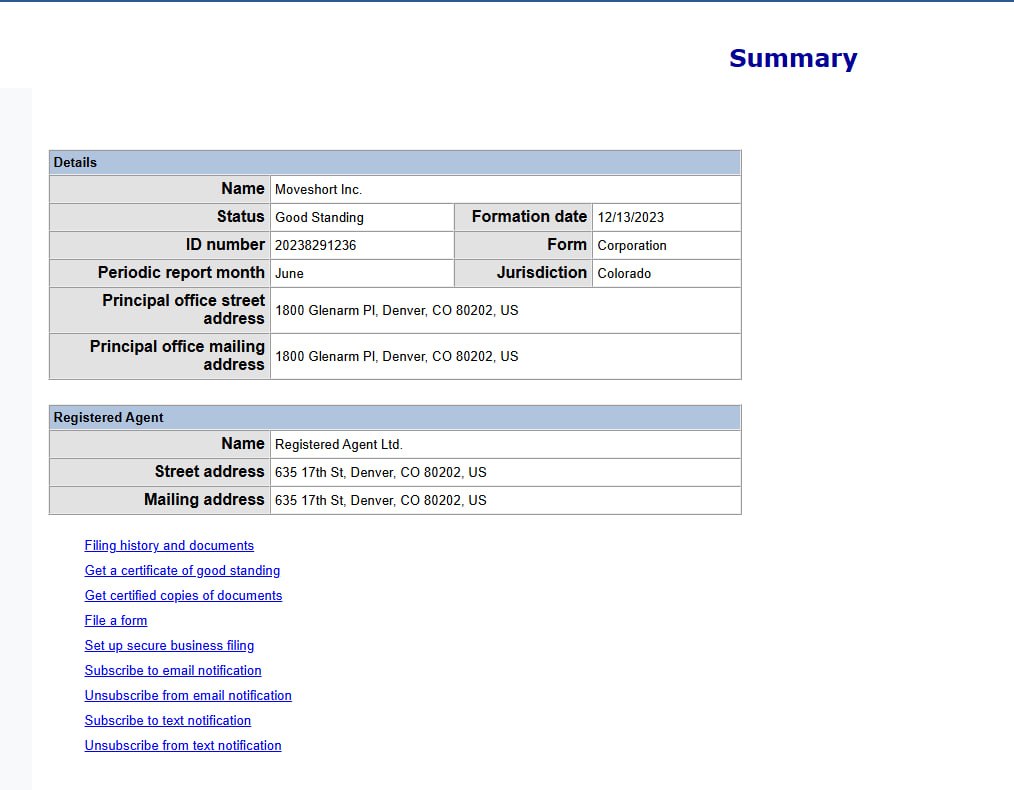1014x790 pixels.
Task: Click the Details section header
Action: pyautogui.click(x=395, y=162)
